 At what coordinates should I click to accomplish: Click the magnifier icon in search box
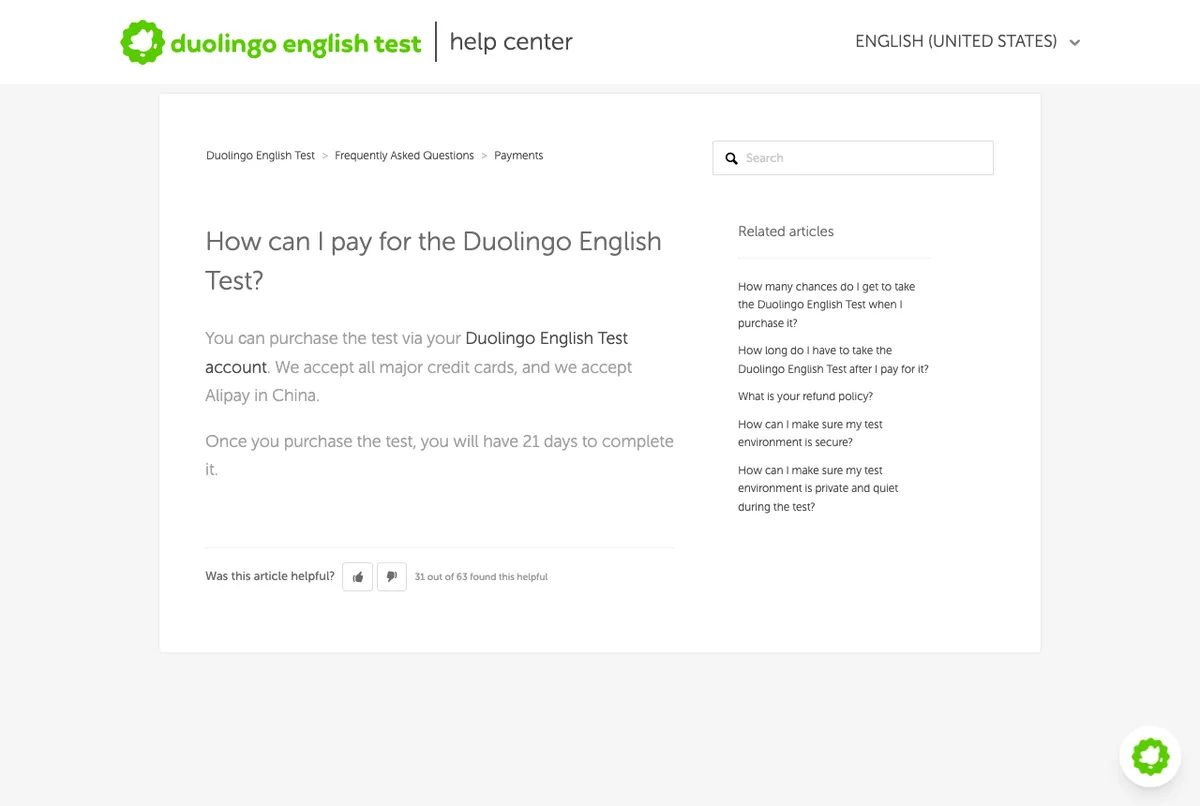[x=731, y=158]
